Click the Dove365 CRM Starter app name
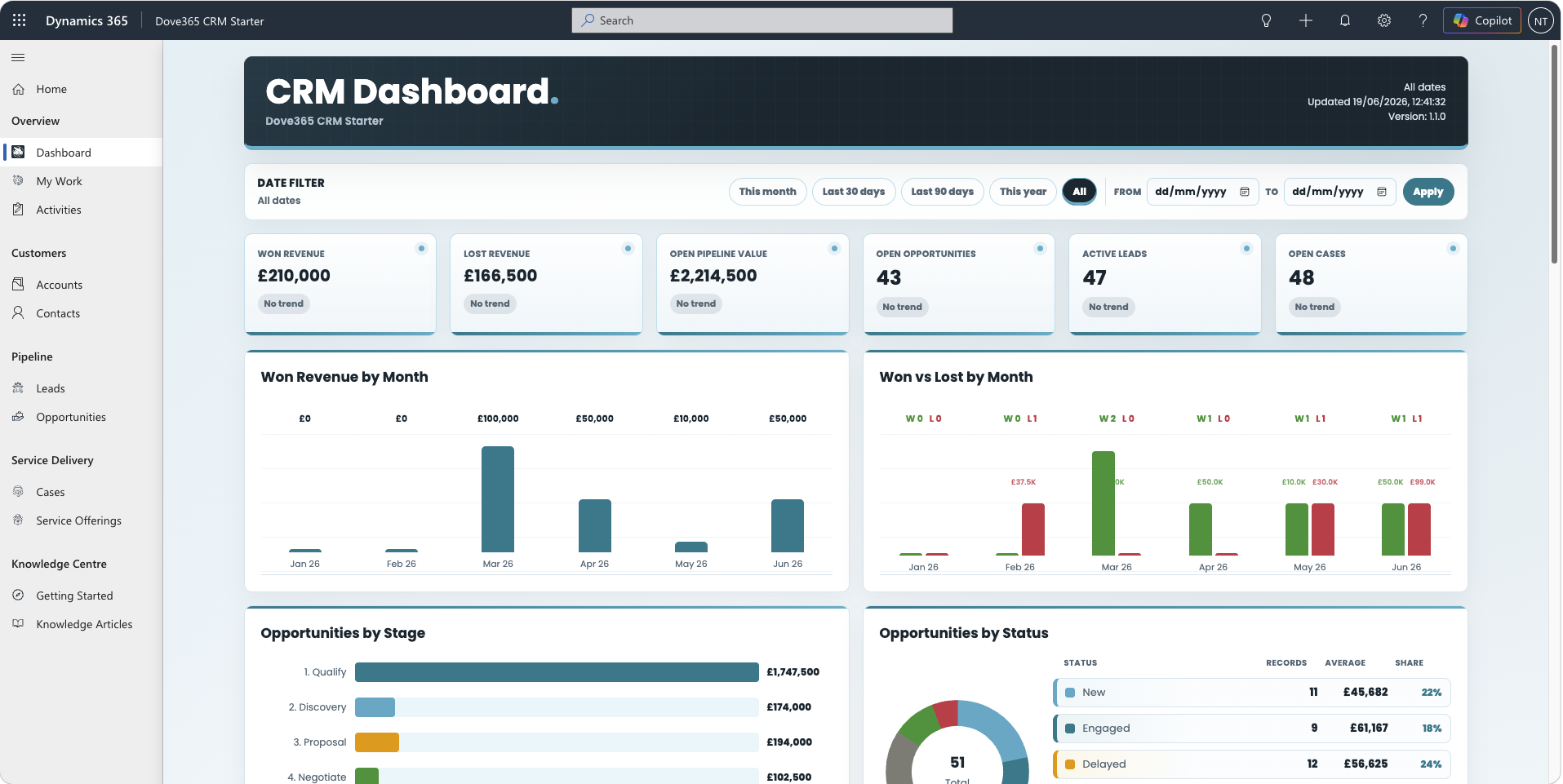The width and height of the screenshot is (1563, 784). coord(210,21)
